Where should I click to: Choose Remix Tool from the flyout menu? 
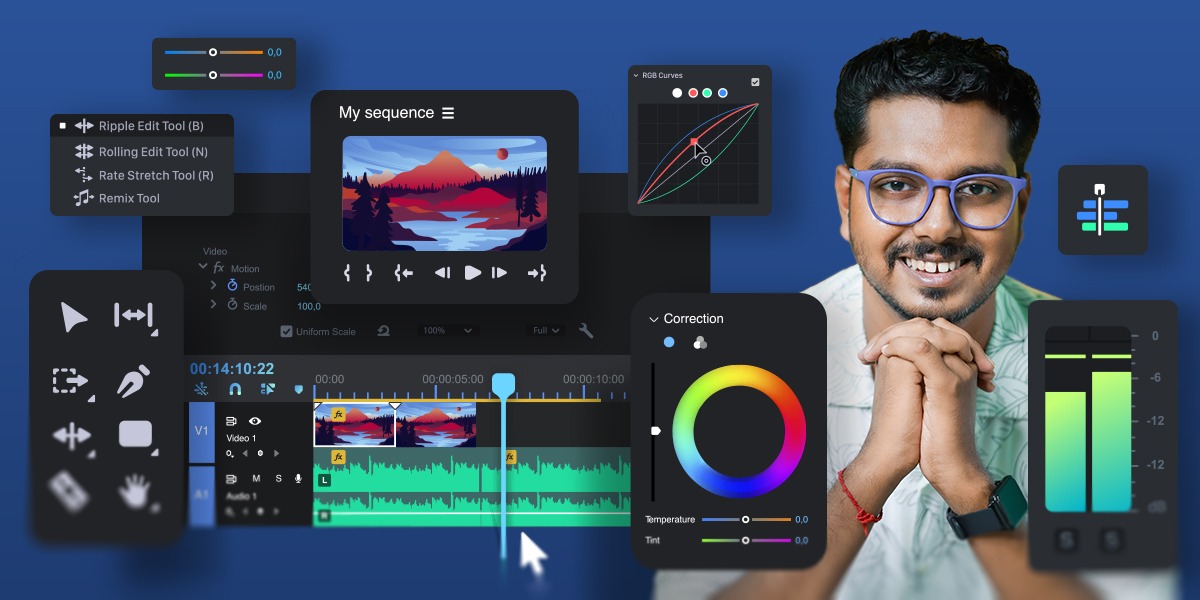click(x=128, y=198)
